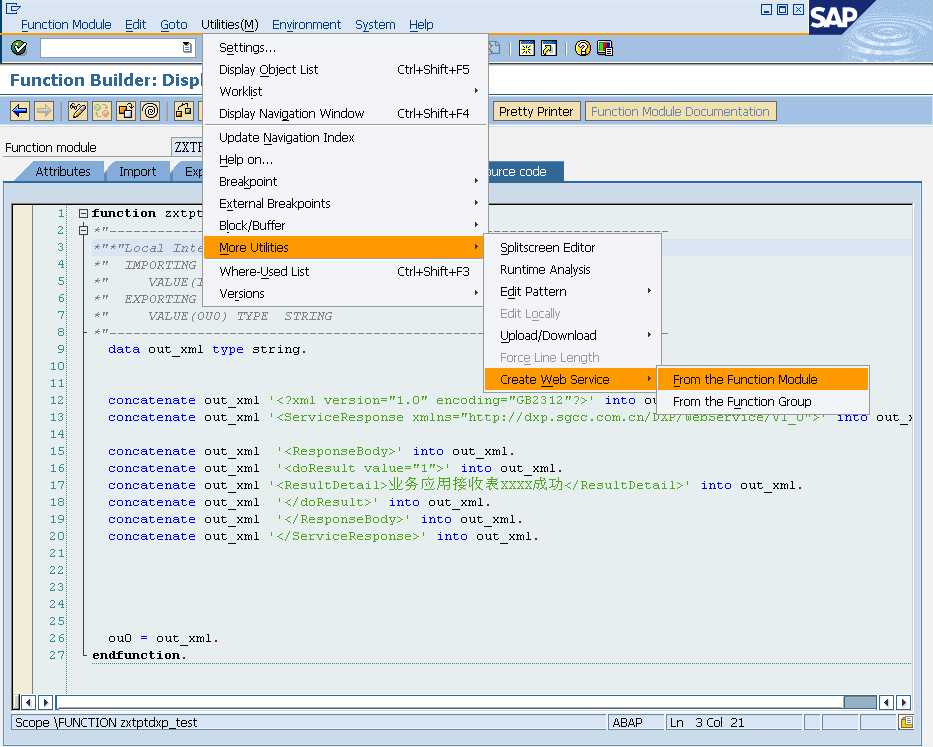Viewport: 933px width, 747px height.
Task: Expand the Upload/Download submenu
Action: click(572, 336)
